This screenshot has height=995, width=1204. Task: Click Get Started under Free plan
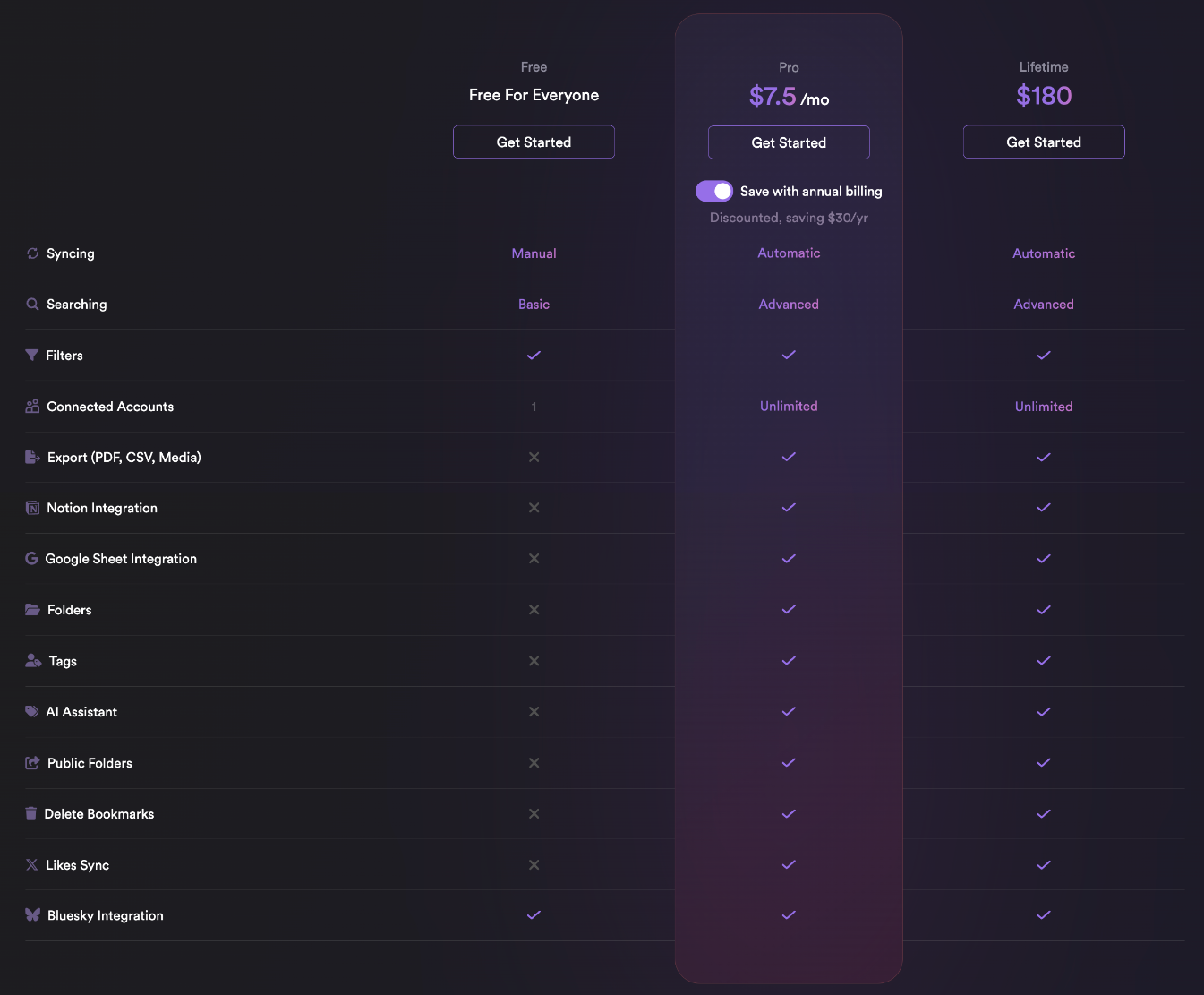(534, 142)
